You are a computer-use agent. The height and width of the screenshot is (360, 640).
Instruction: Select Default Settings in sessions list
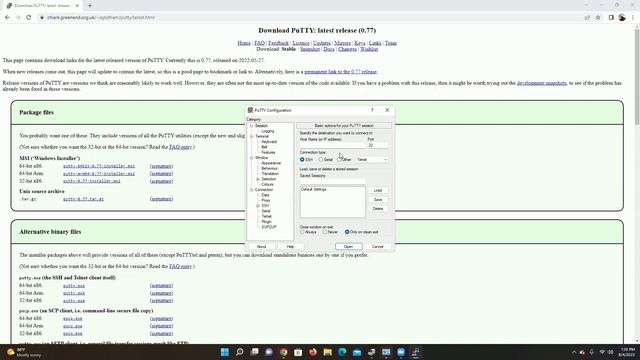point(314,190)
